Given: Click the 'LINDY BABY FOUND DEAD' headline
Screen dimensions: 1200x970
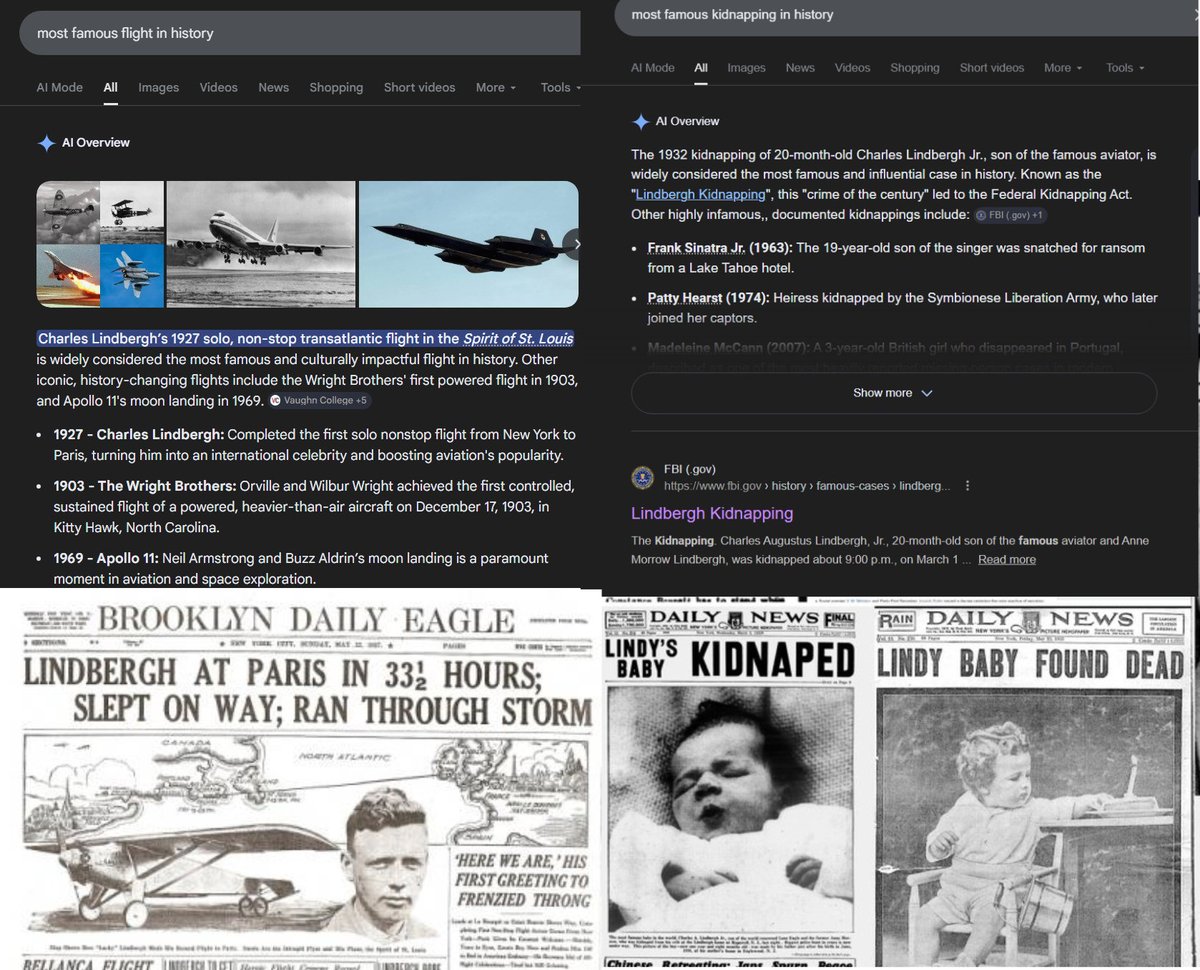Looking at the screenshot, I should click(1031, 663).
